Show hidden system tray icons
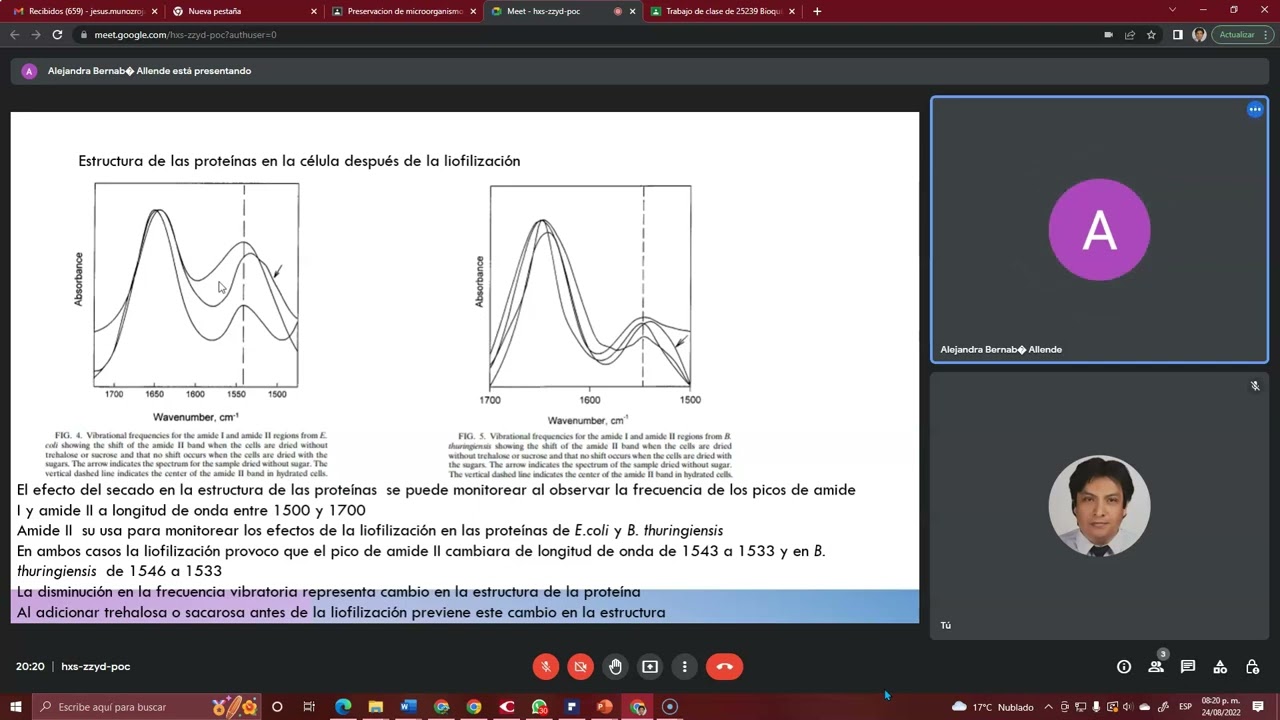This screenshot has height=720, width=1280. 1048,707
